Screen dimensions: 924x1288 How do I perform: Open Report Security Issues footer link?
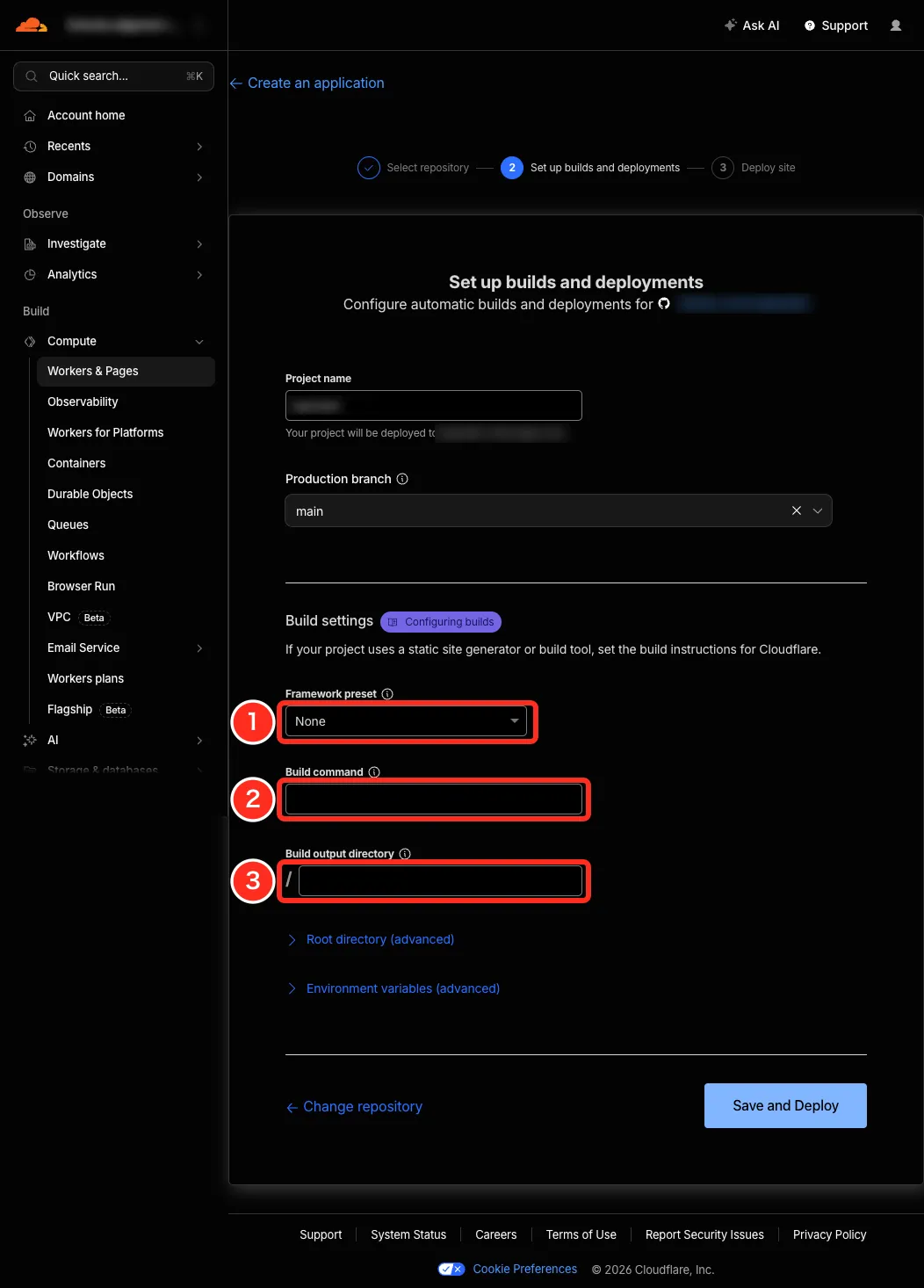pos(704,1234)
